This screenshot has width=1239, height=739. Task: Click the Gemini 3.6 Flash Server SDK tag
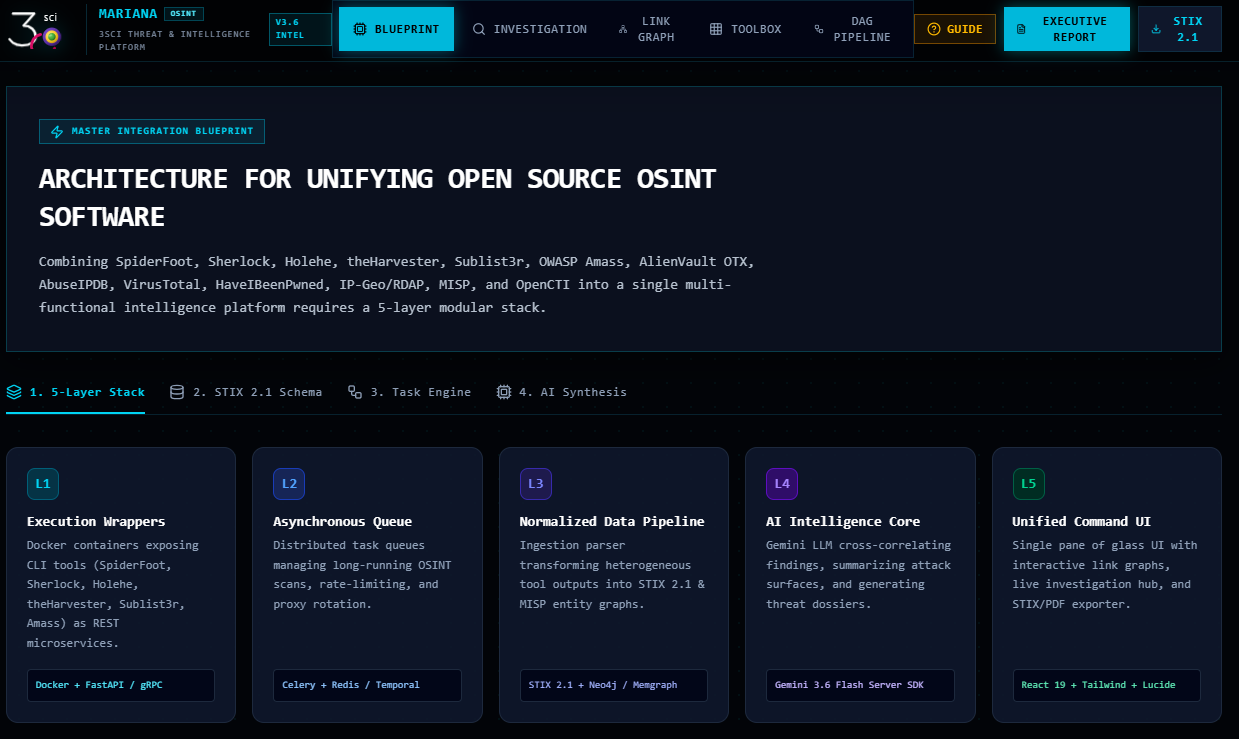pyautogui.click(x=860, y=685)
